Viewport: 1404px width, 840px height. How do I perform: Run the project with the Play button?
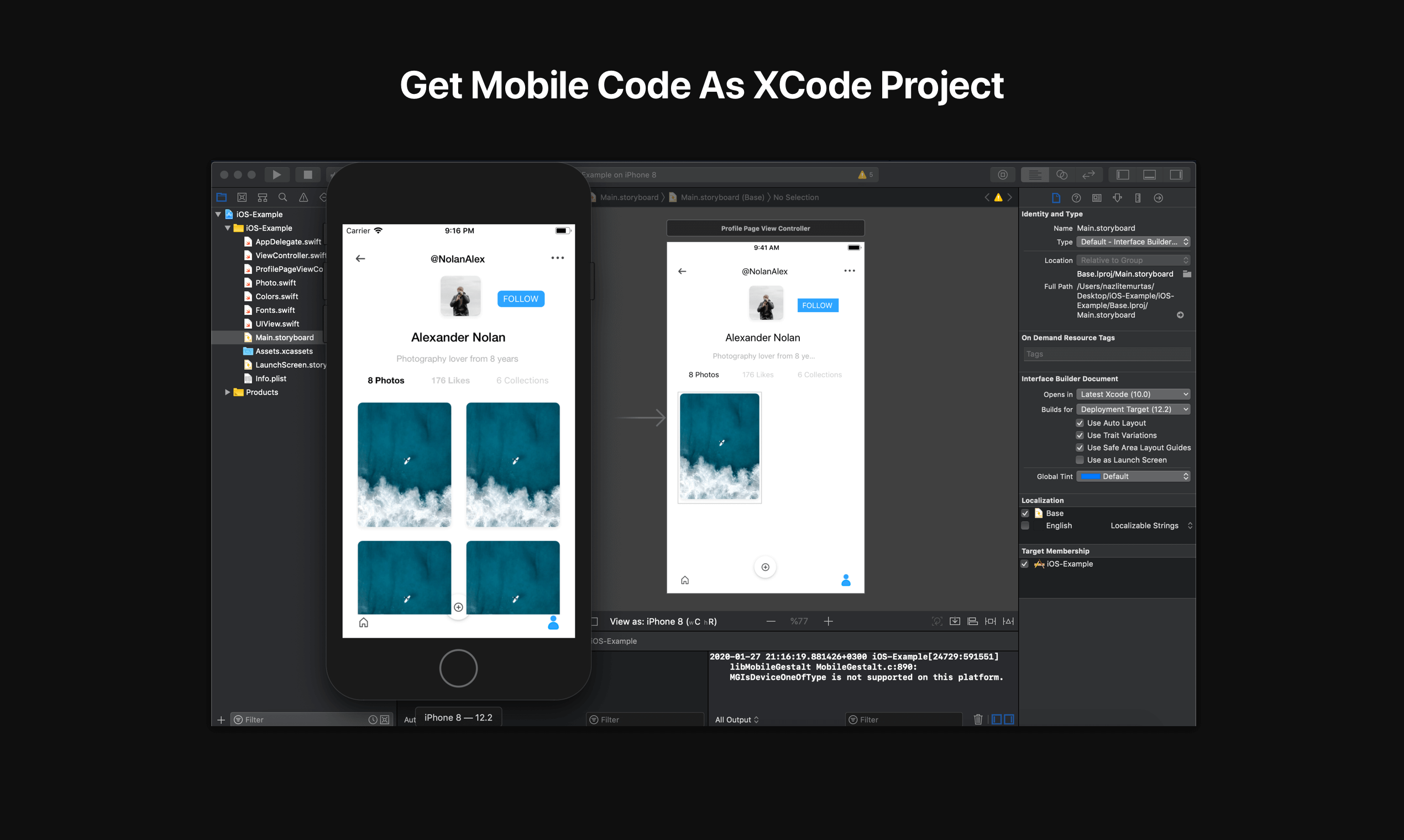click(x=276, y=175)
